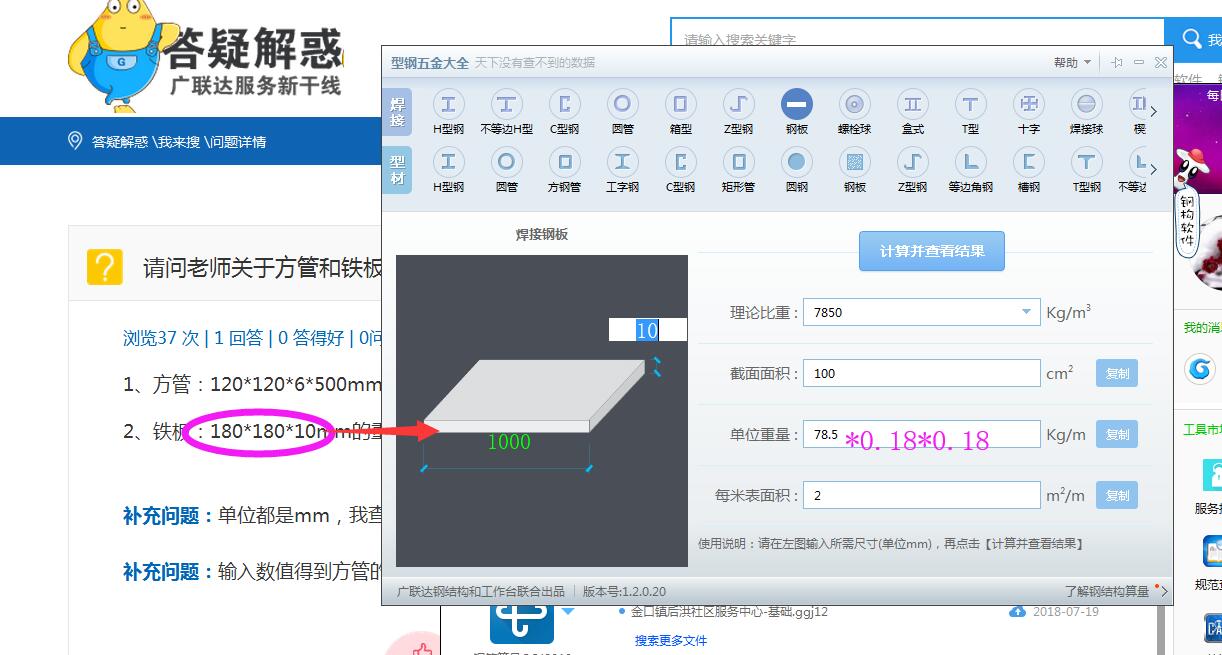Screen dimensions: 1222x655
Task: Expand the 理论比重 7850 combo box
Action: point(1026,312)
